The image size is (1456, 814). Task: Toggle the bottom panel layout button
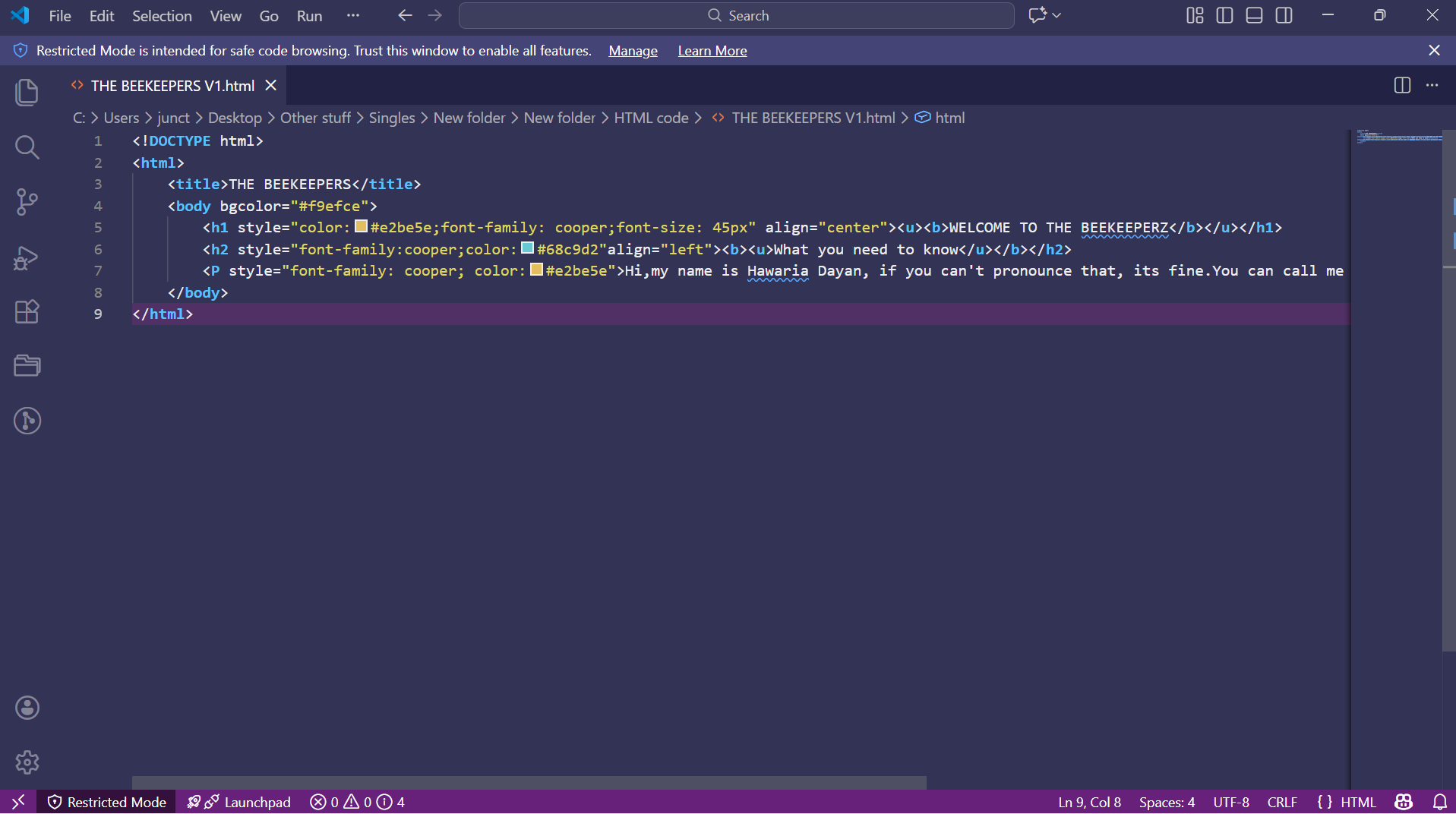[x=1254, y=16]
